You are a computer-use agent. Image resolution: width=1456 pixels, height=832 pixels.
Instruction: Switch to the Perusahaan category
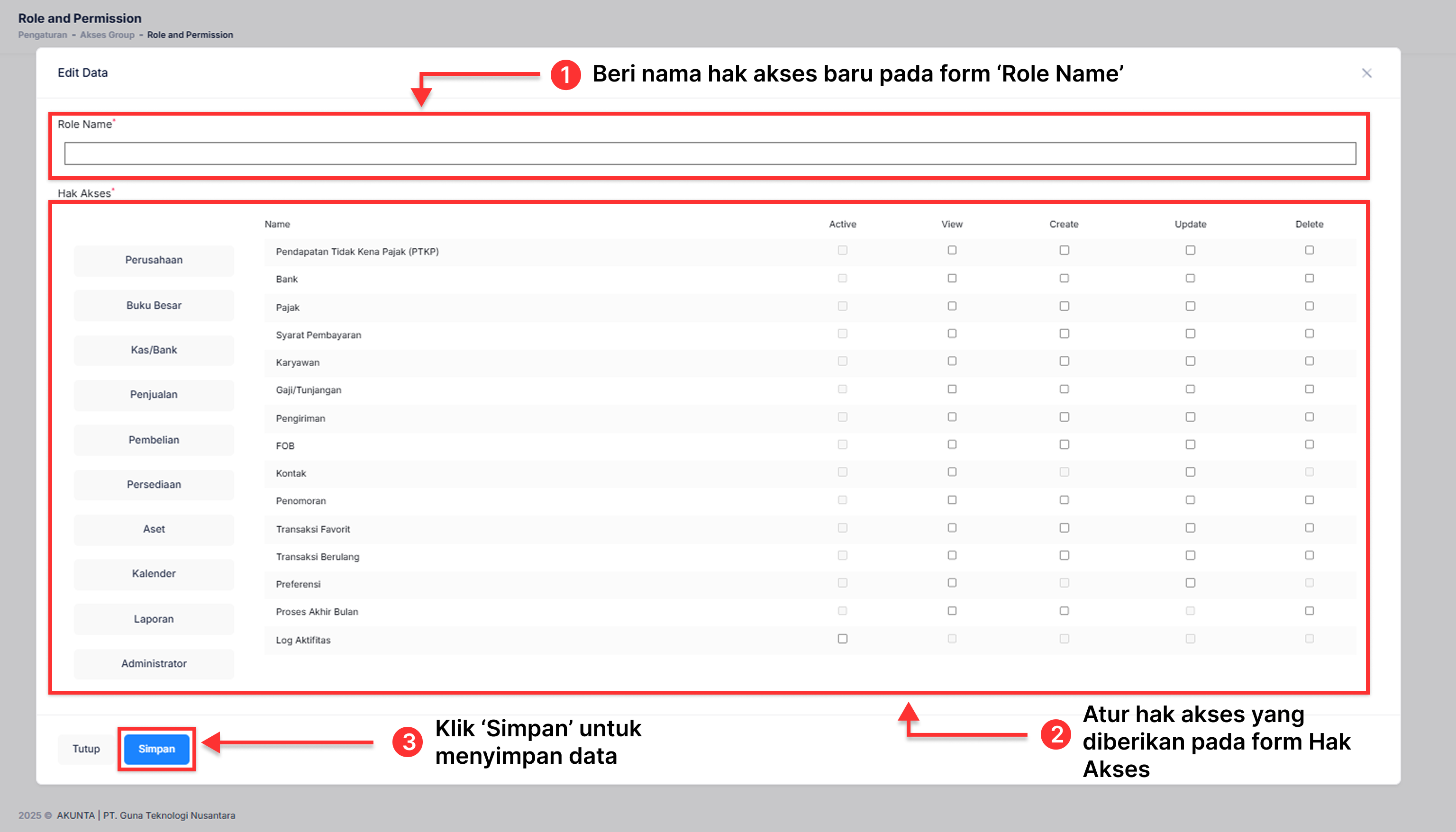pos(153,260)
